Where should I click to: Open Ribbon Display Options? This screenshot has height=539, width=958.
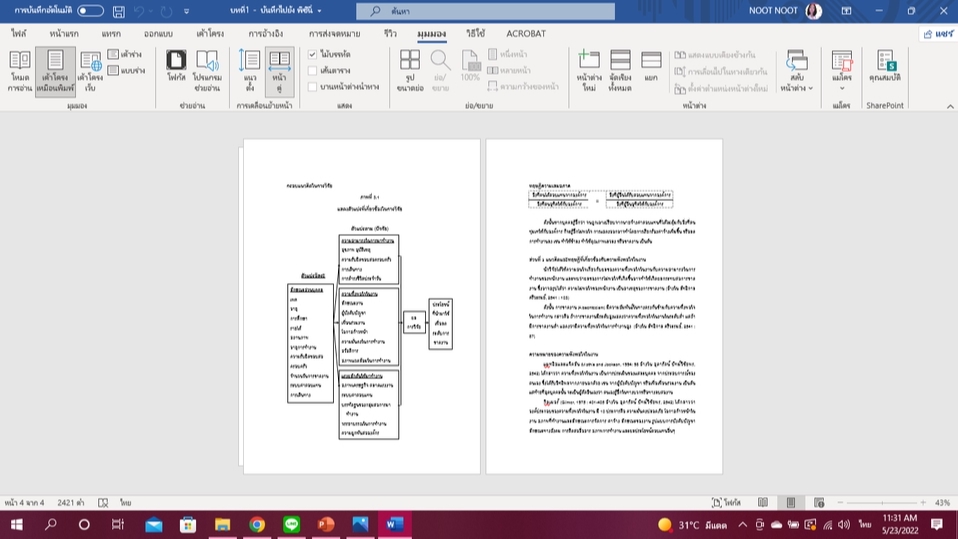click(846, 11)
